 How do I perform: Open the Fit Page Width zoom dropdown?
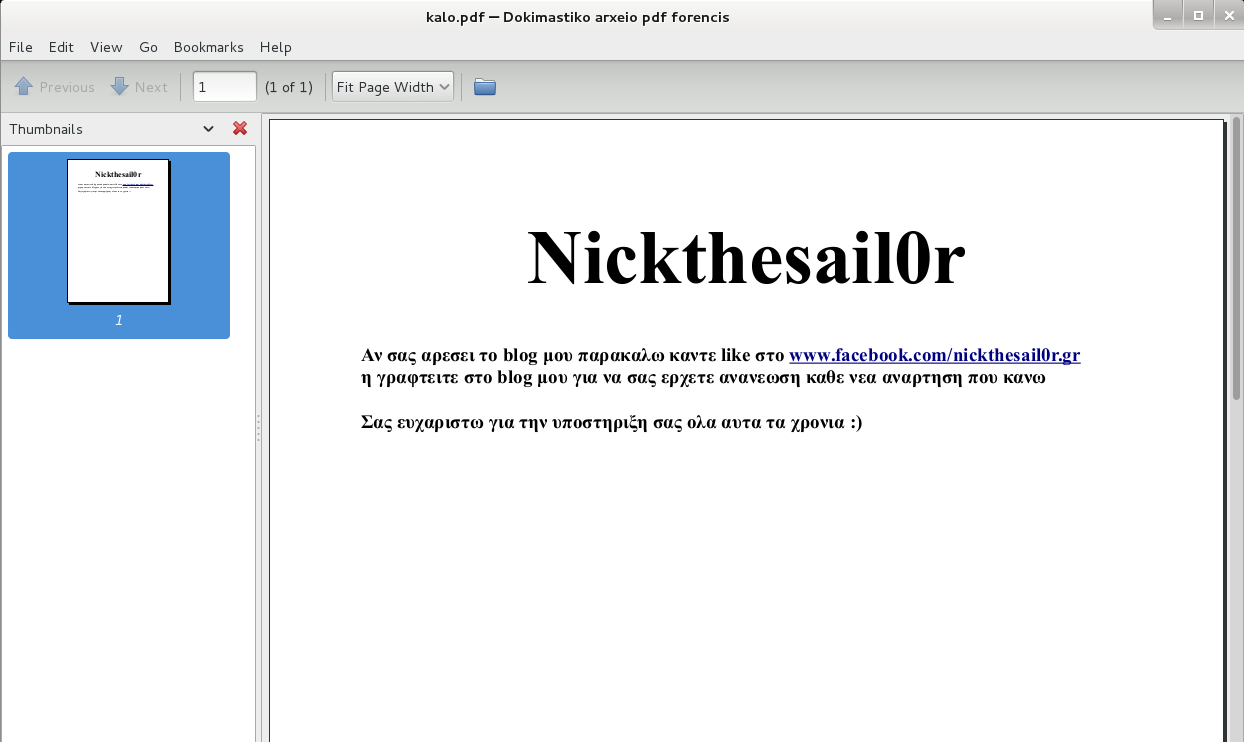[392, 86]
